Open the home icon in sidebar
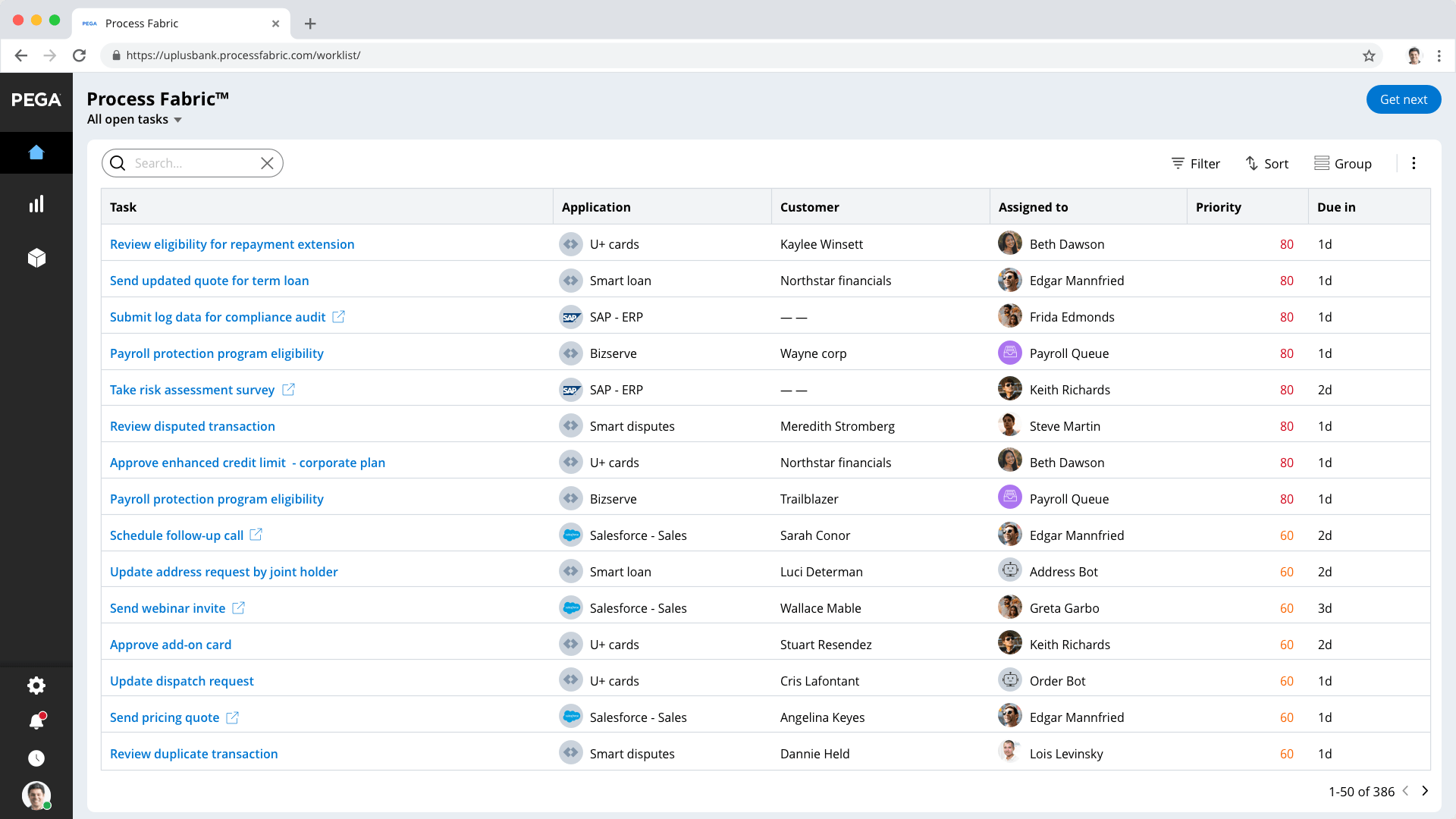This screenshot has height=819, width=1456. pyautogui.click(x=36, y=152)
